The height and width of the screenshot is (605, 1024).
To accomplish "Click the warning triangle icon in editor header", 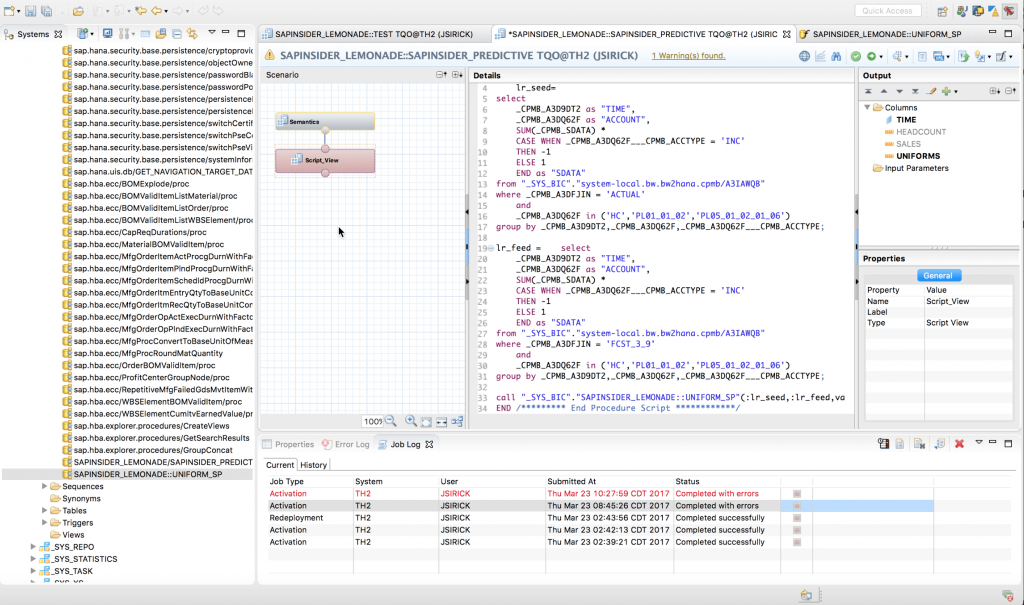I will 269,56.
